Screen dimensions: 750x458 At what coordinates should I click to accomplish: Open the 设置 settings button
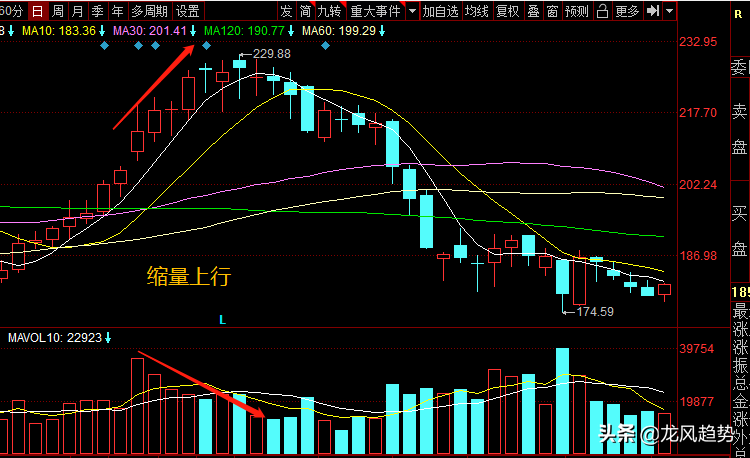pos(188,11)
